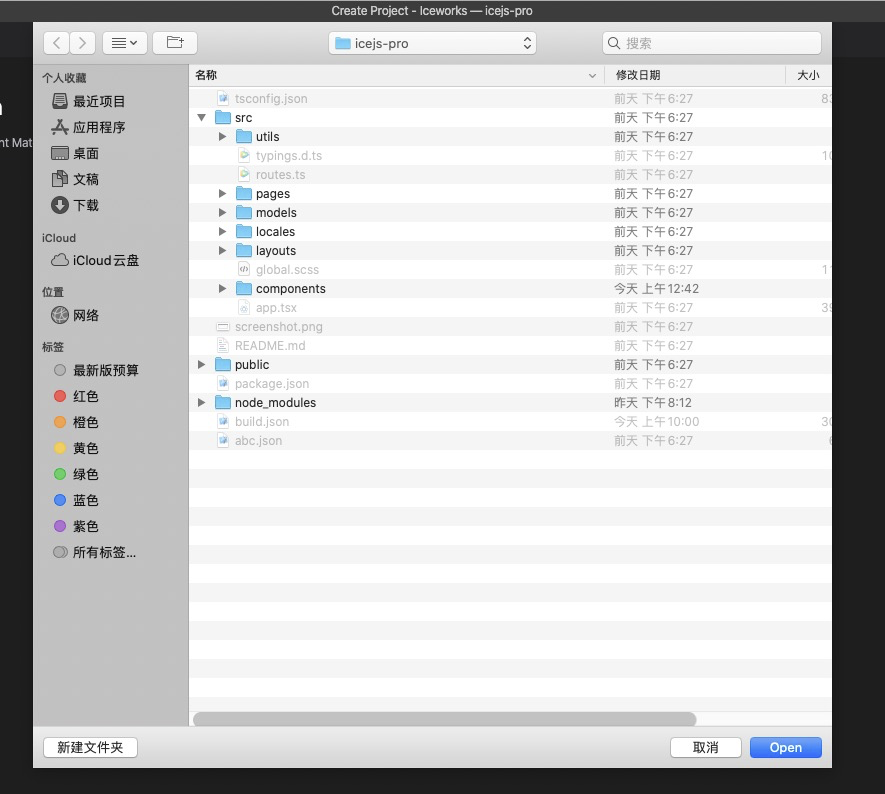Collapse the src folder disclosure triangle
This screenshot has height=794, width=885.
202,117
